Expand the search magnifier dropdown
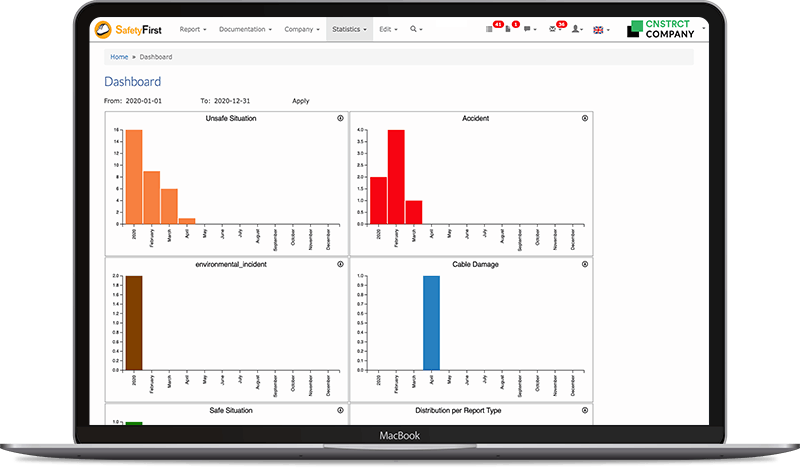The width and height of the screenshot is (800, 469). click(416, 29)
